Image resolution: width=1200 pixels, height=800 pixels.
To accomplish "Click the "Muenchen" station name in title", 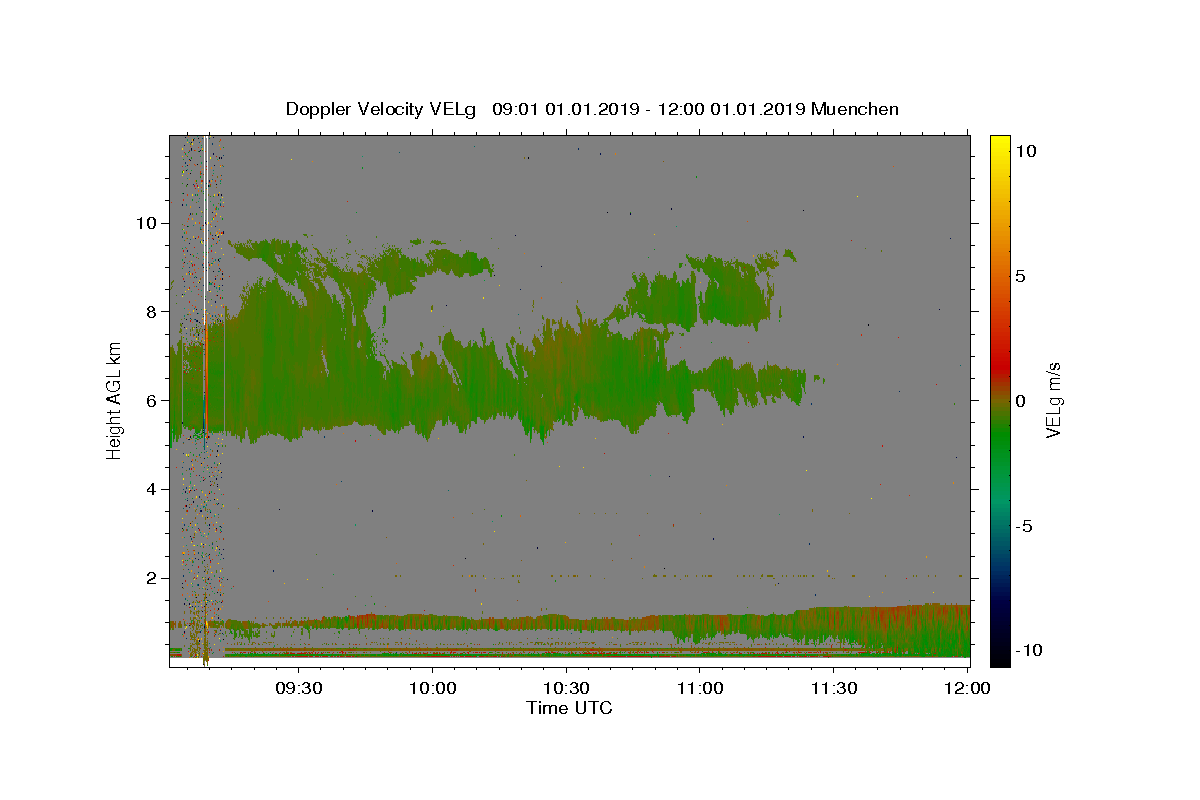I will (x=855, y=109).
